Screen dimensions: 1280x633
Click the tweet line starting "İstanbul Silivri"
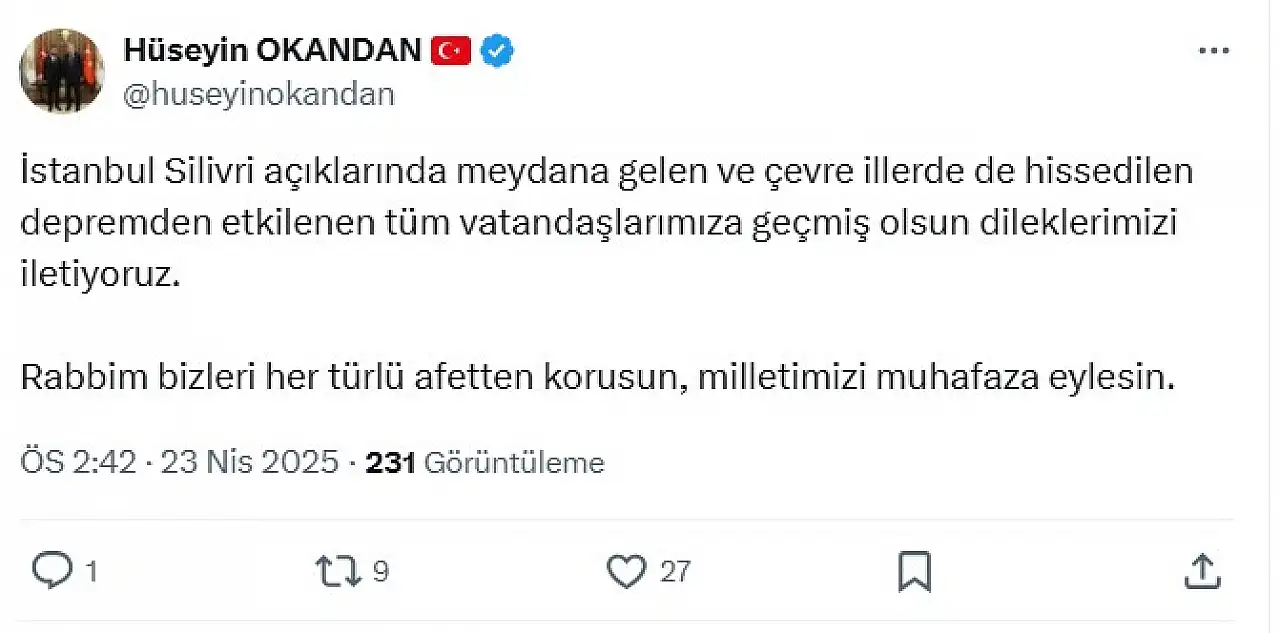(x=607, y=172)
